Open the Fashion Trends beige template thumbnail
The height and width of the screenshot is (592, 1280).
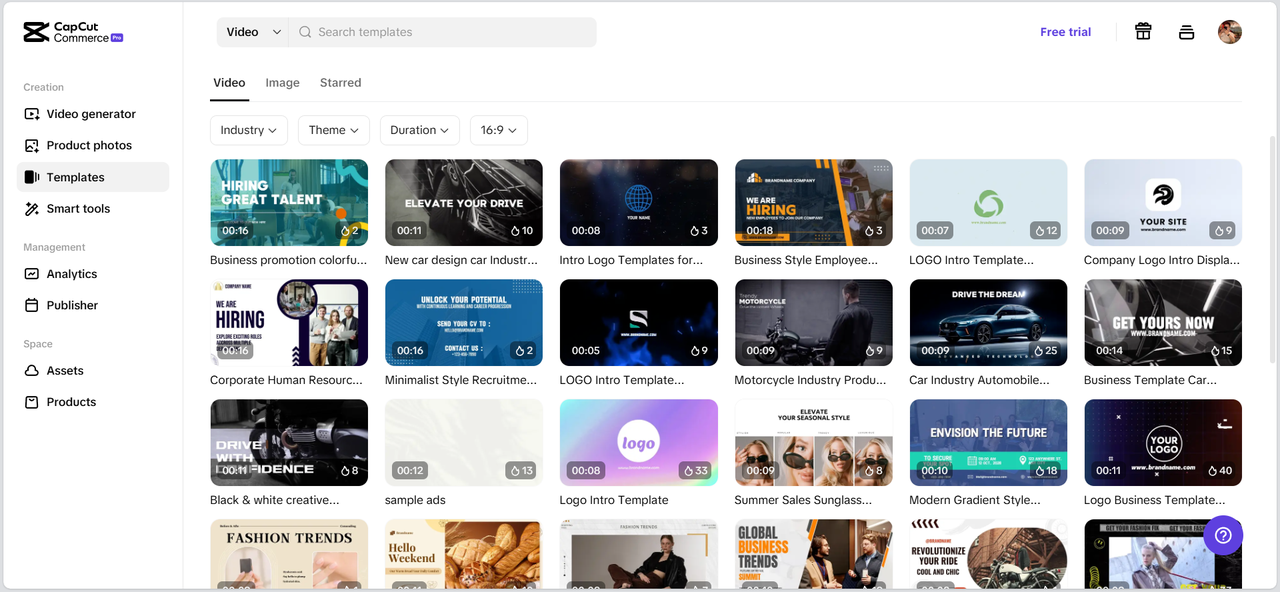click(289, 554)
